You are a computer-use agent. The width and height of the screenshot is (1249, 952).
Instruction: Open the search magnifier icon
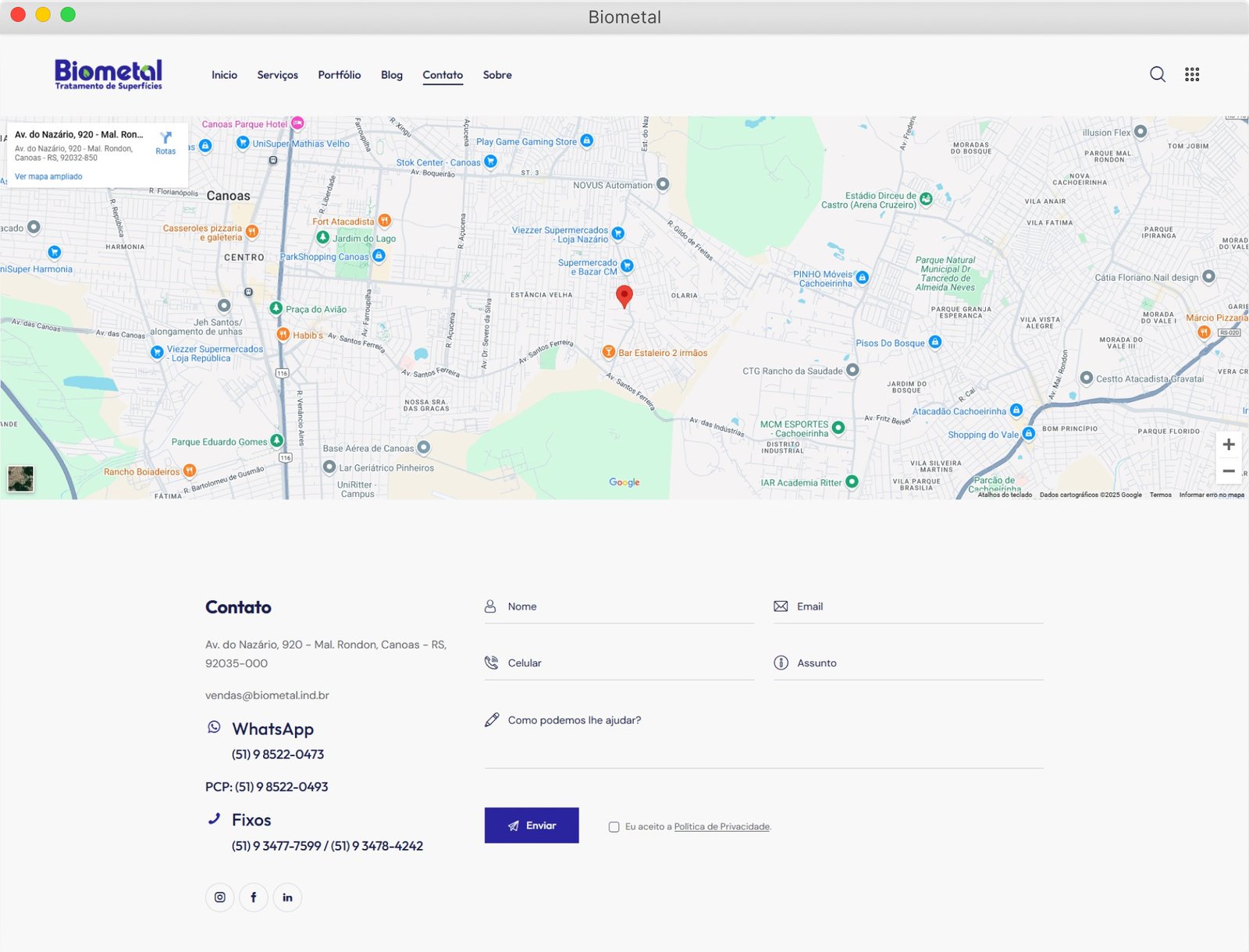point(1157,74)
